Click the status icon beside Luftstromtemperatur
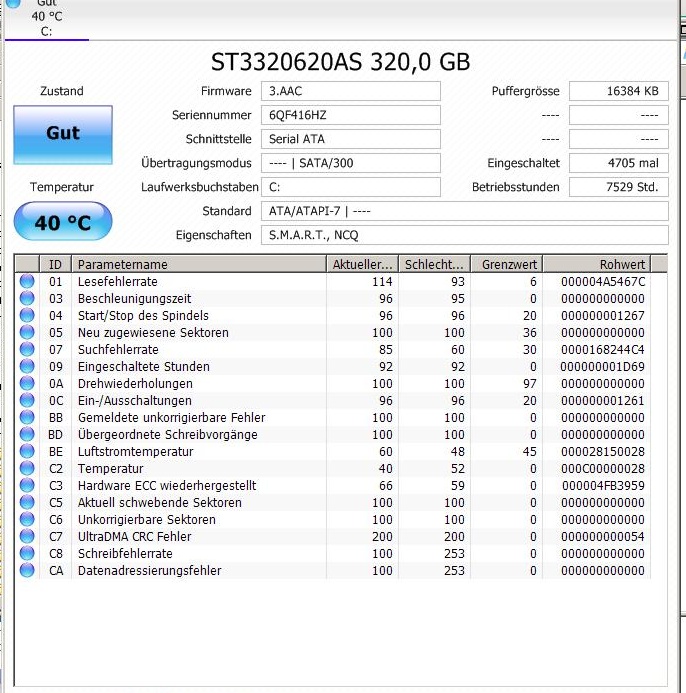 27,451
